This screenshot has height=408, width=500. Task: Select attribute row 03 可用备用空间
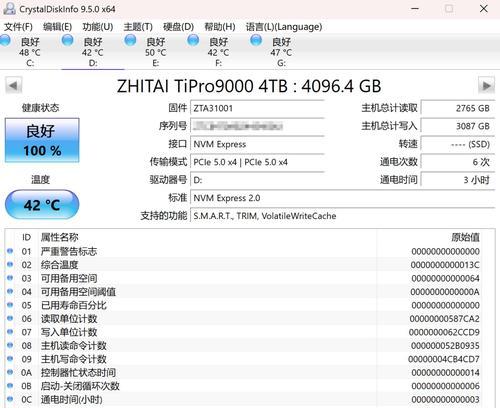(x=243, y=278)
